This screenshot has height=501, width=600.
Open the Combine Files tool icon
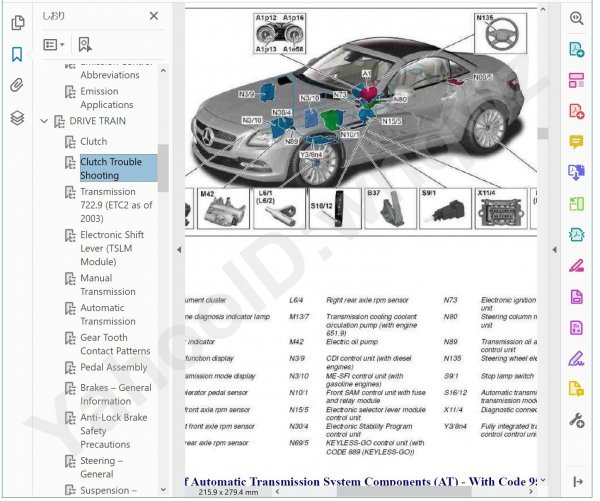576,173
